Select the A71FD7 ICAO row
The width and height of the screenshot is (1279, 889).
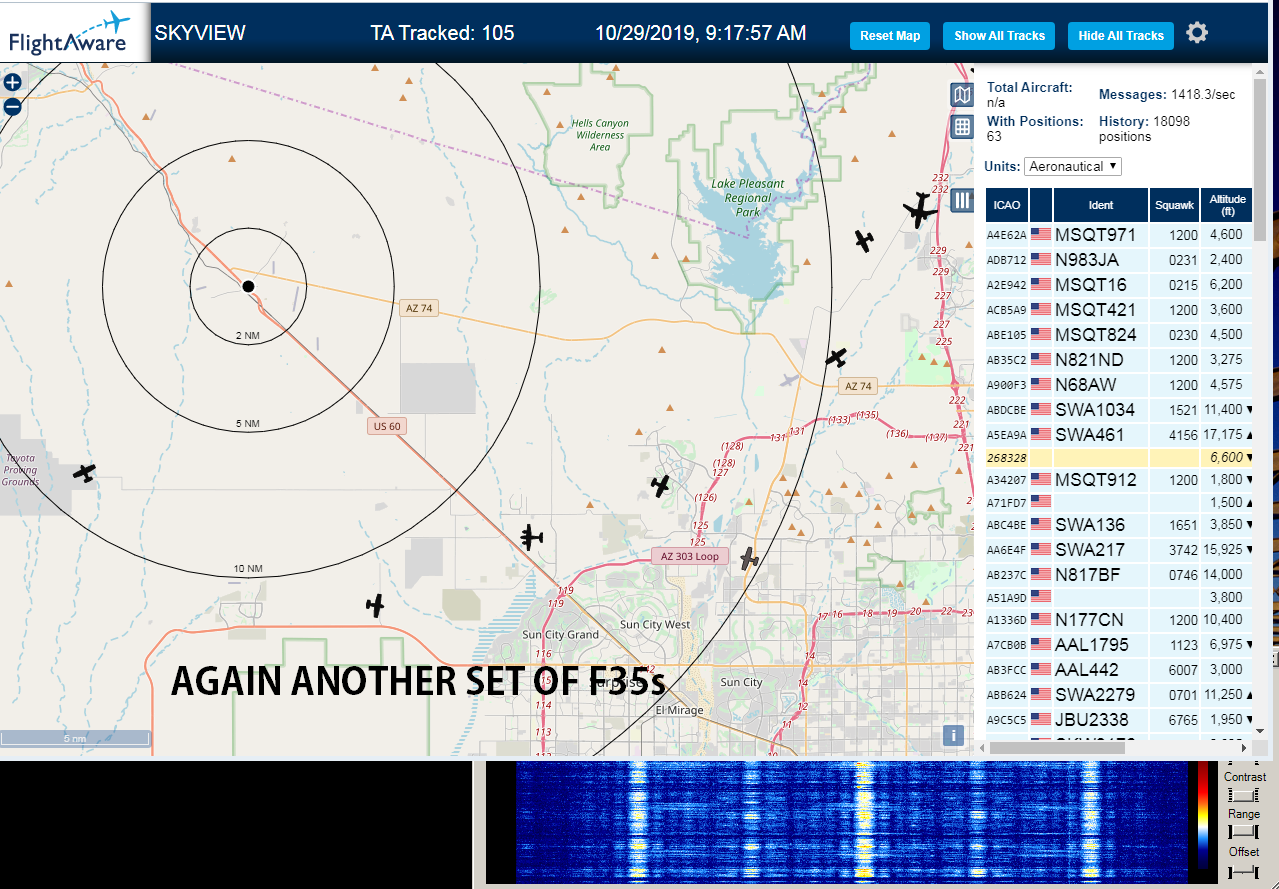pos(1118,502)
